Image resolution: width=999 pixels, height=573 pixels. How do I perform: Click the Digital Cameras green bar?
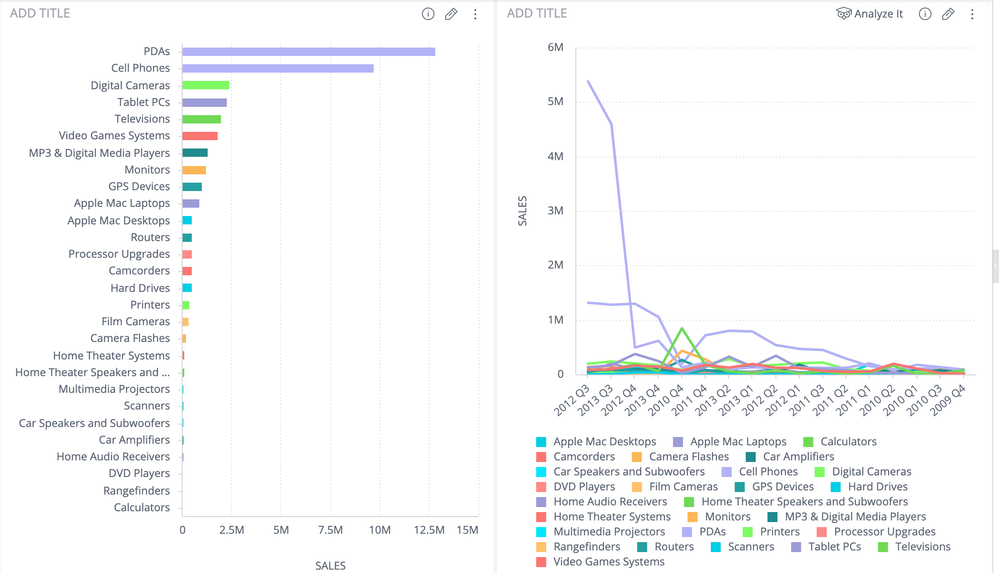point(205,86)
